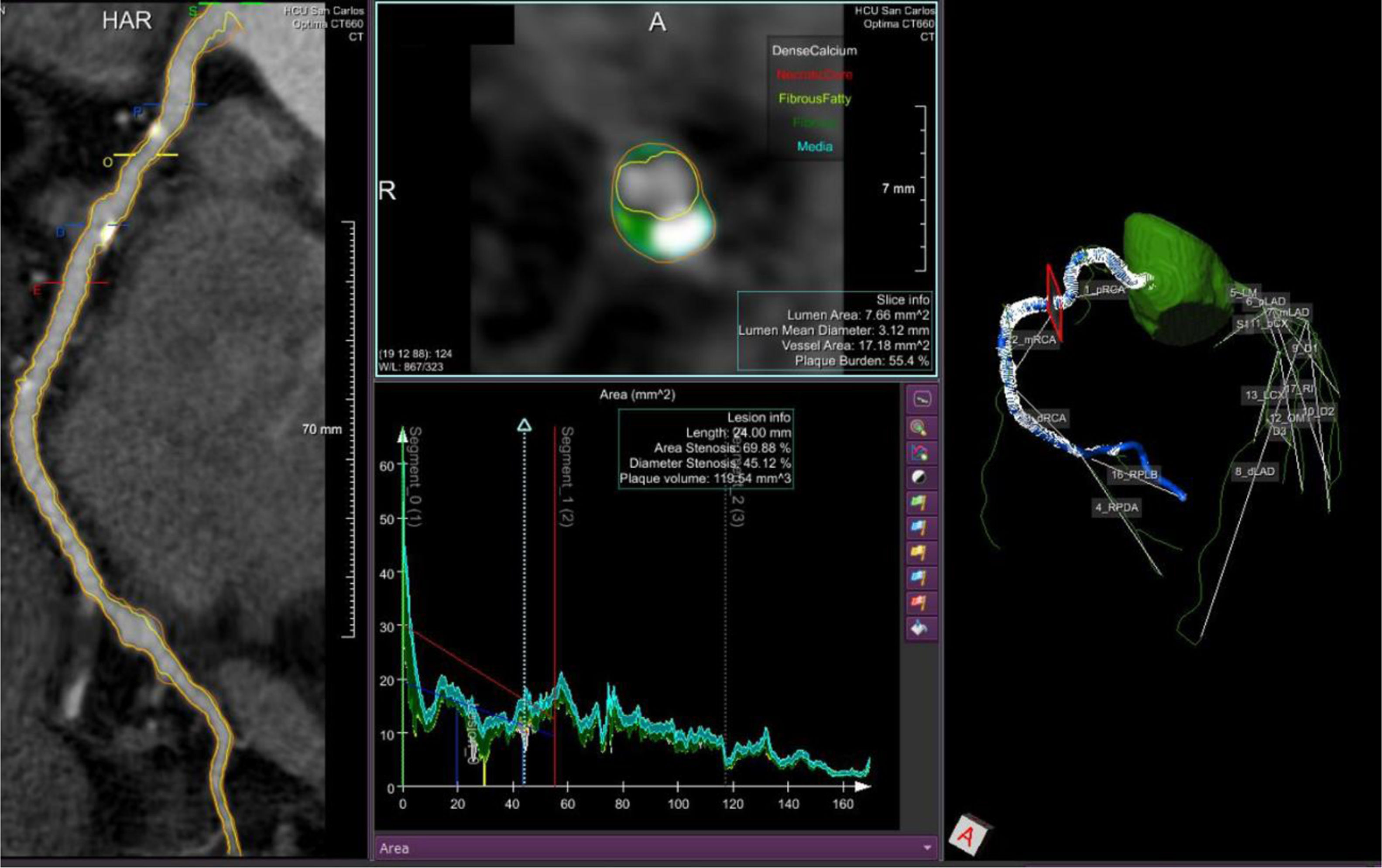This screenshot has height=868, width=1382.
Task: Click the dropdown arrow on Area bar
Action: click(927, 848)
